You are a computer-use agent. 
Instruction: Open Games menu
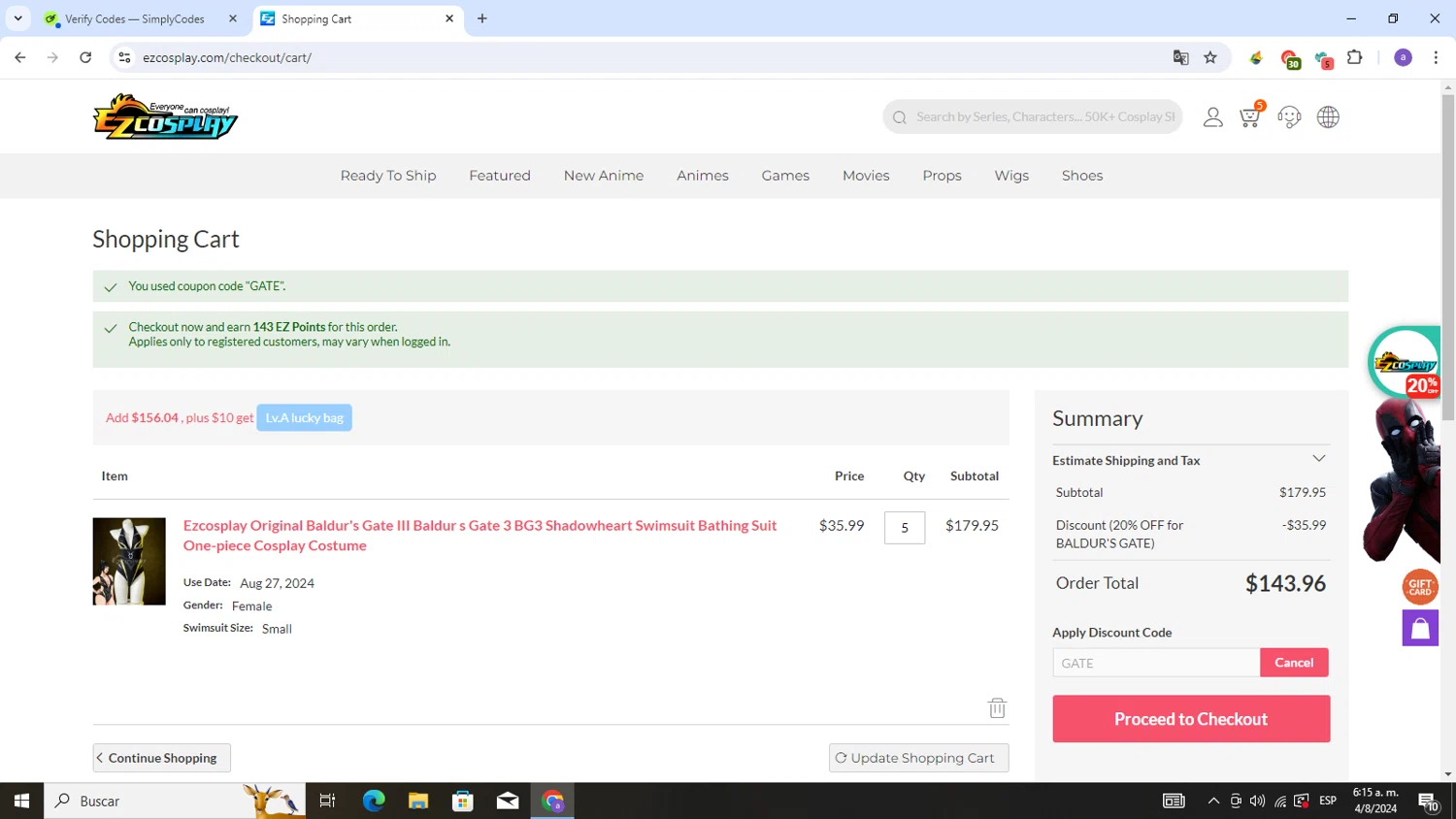click(x=785, y=176)
